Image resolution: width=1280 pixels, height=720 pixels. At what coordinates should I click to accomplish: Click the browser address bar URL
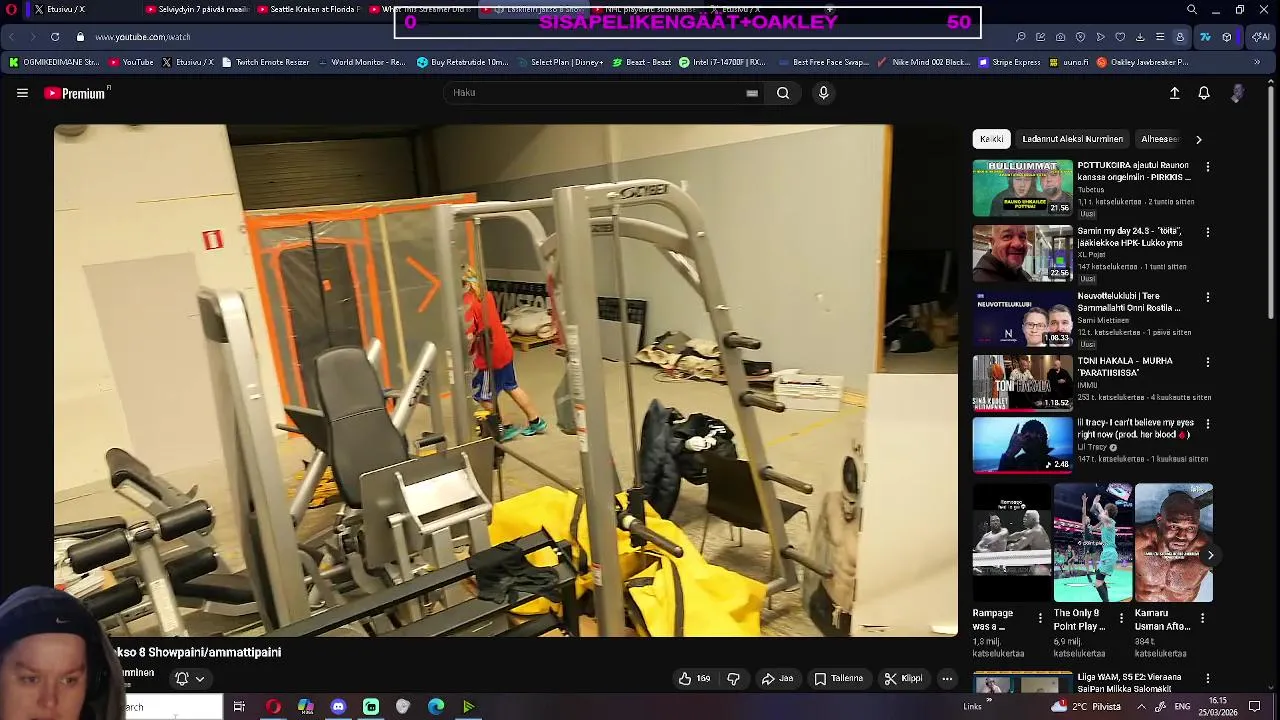pyautogui.click(x=143, y=37)
